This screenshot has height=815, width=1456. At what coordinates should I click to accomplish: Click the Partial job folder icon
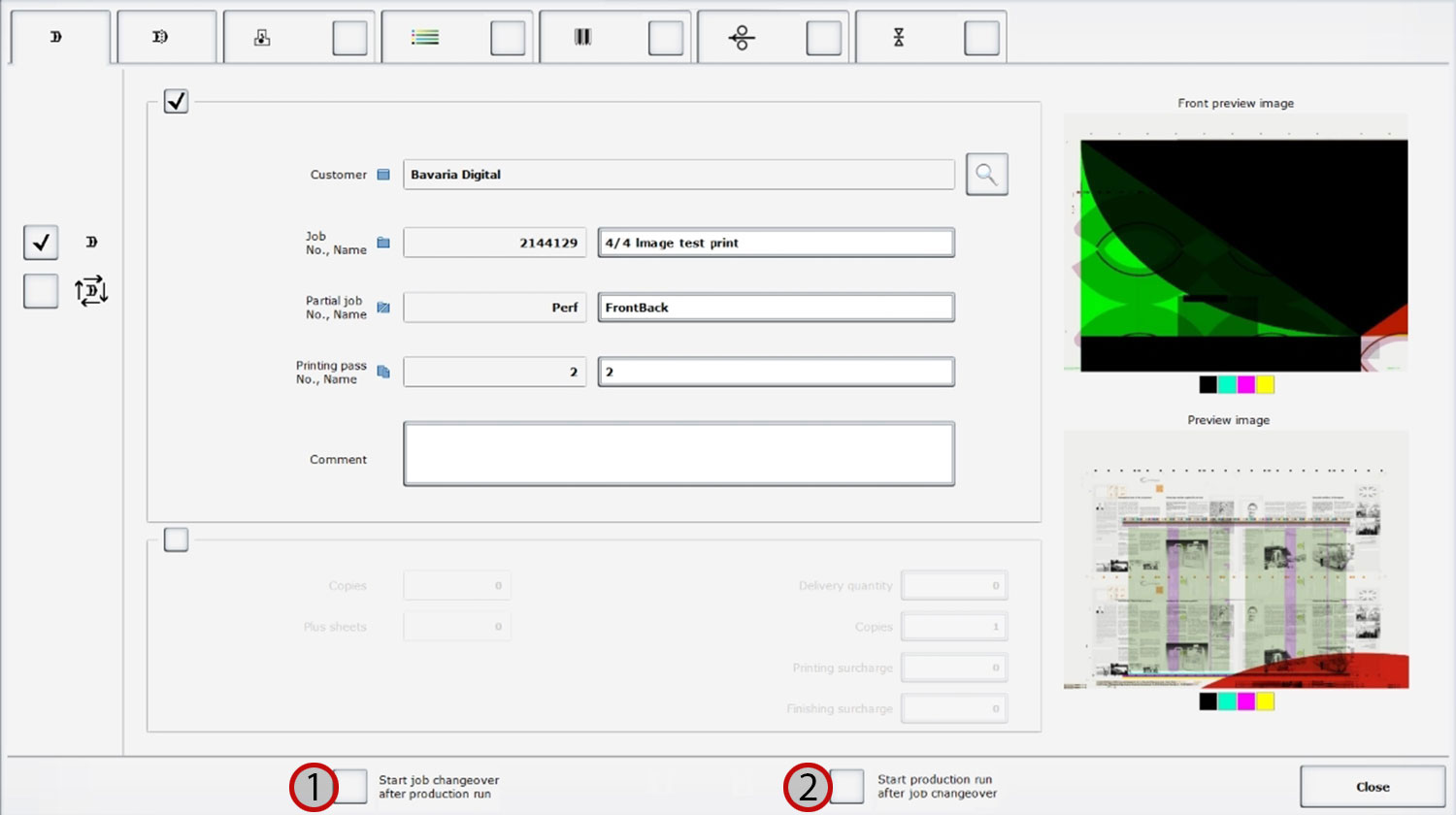[x=382, y=307]
